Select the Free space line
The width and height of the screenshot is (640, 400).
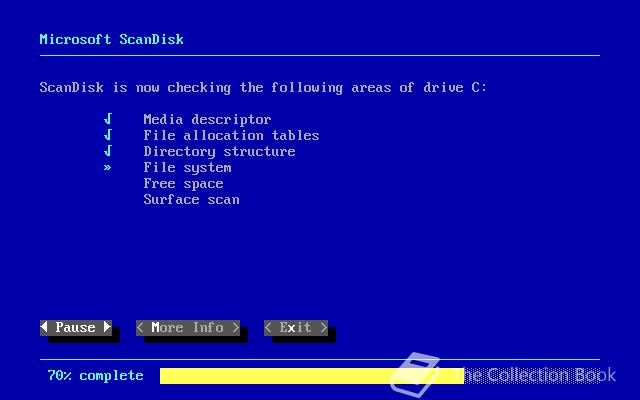[x=184, y=184]
